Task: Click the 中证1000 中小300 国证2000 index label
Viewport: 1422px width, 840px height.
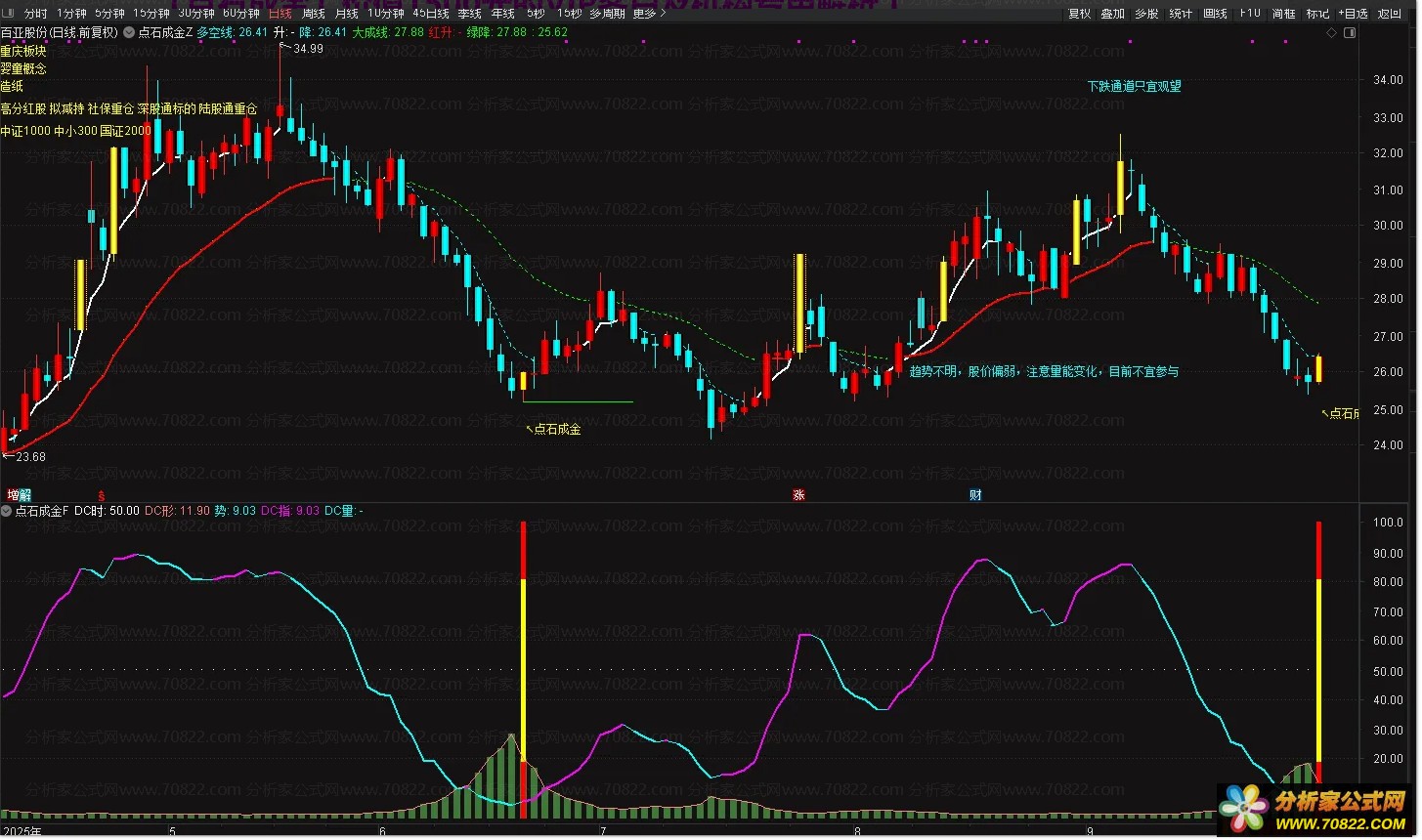Action: click(x=76, y=131)
